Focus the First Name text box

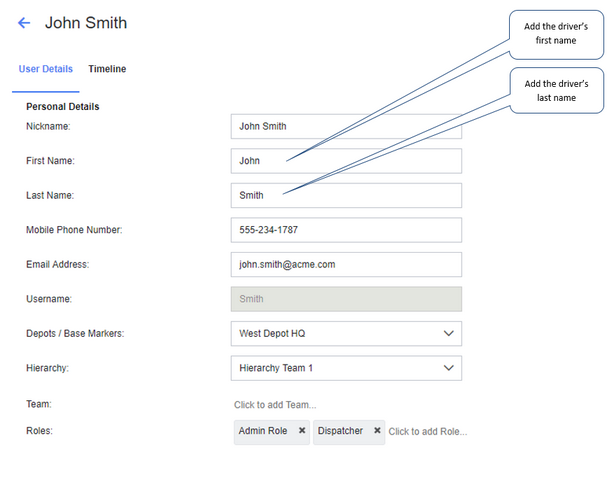pyautogui.click(x=346, y=161)
